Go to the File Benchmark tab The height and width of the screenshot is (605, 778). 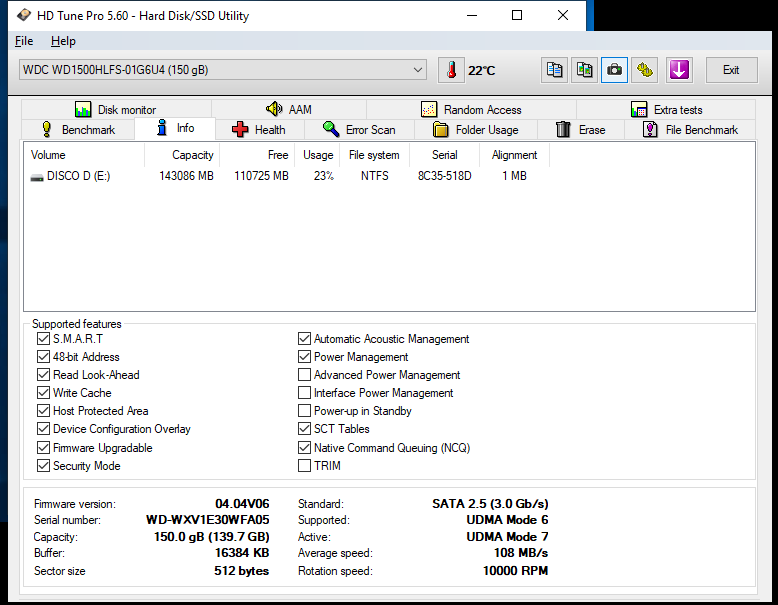click(x=690, y=130)
